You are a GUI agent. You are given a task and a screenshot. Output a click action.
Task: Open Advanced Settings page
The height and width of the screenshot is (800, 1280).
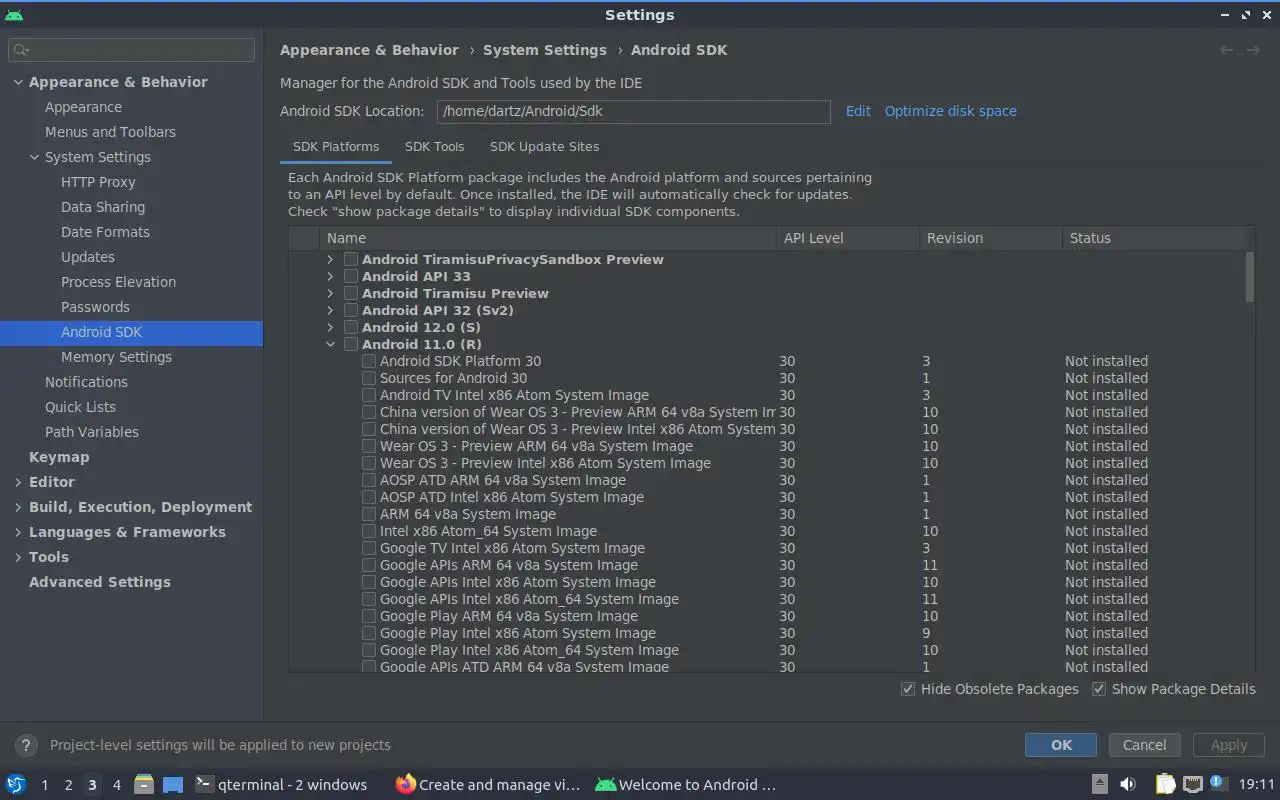100,582
